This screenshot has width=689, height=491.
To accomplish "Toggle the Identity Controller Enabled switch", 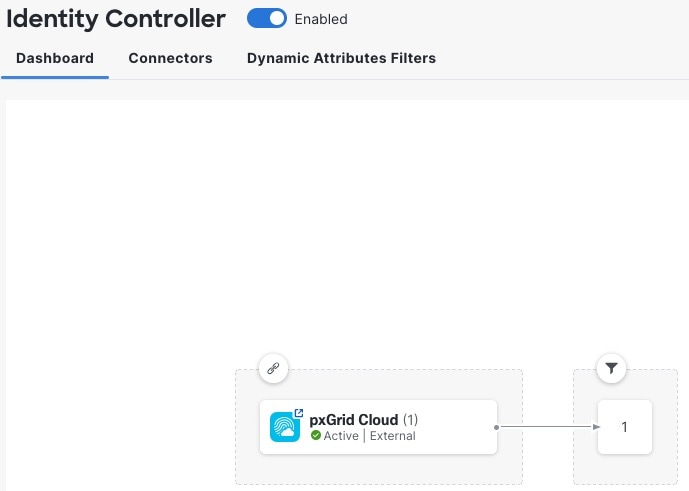I will pos(267,18).
